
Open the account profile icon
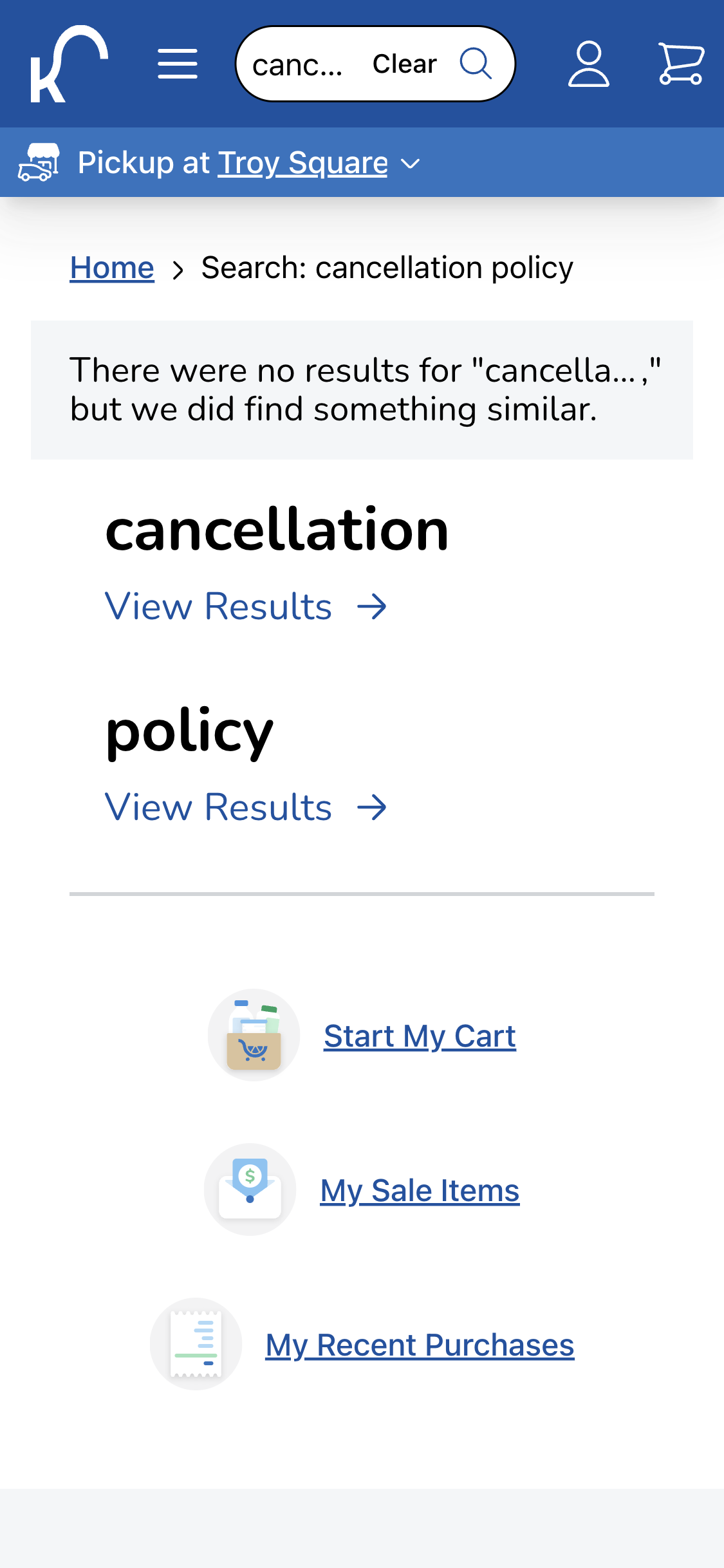(589, 63)
